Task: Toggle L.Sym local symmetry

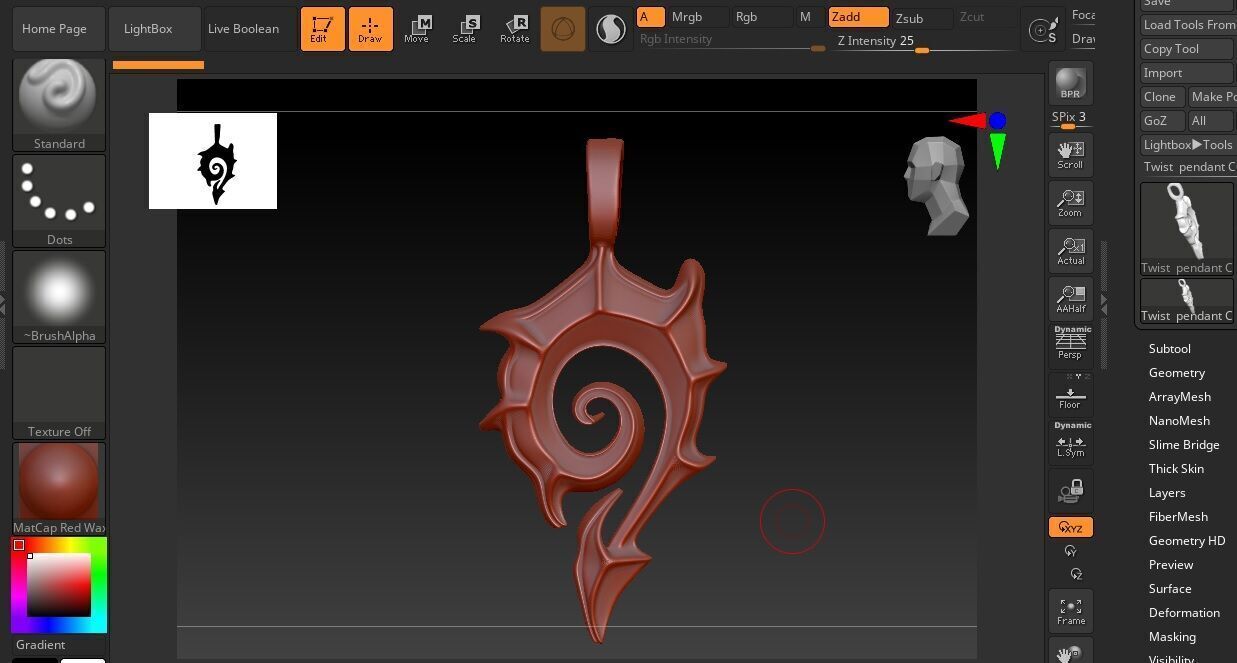Action: pyautogui.click(x=1070, y=441)
